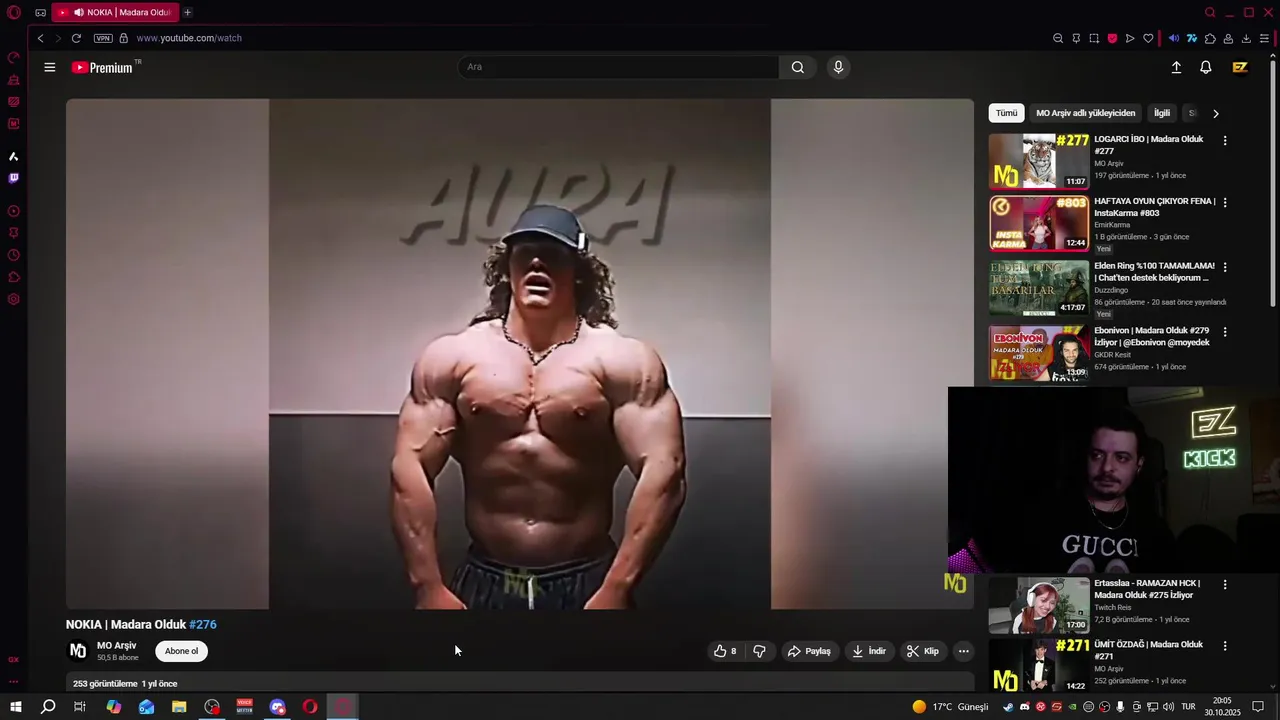Open the 'MO Arşiv' channel name
Screen dimensions: 1280x720
116,646
